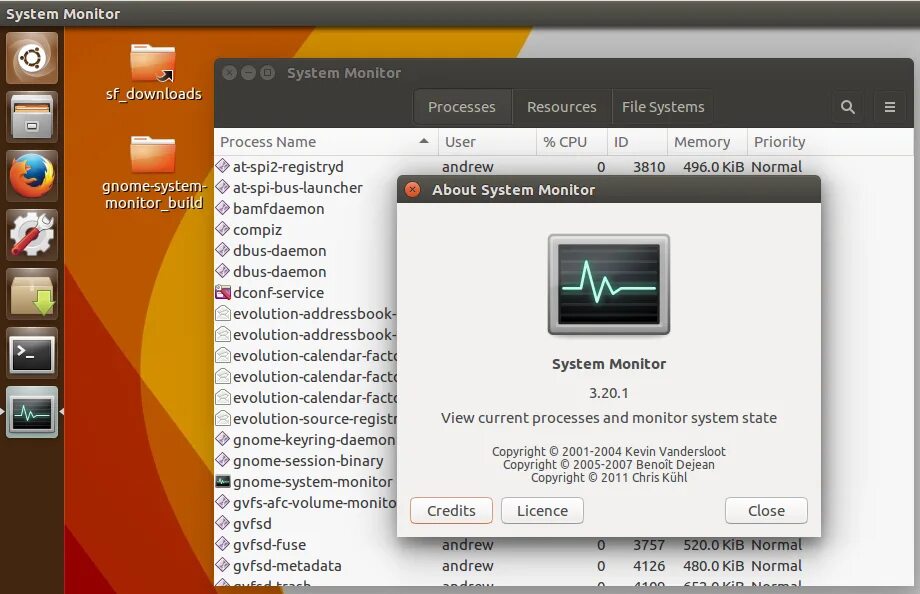Select the gvfs-afc-volume-monitor process row
The image size is (920, 594).
(x=305, y=502)
